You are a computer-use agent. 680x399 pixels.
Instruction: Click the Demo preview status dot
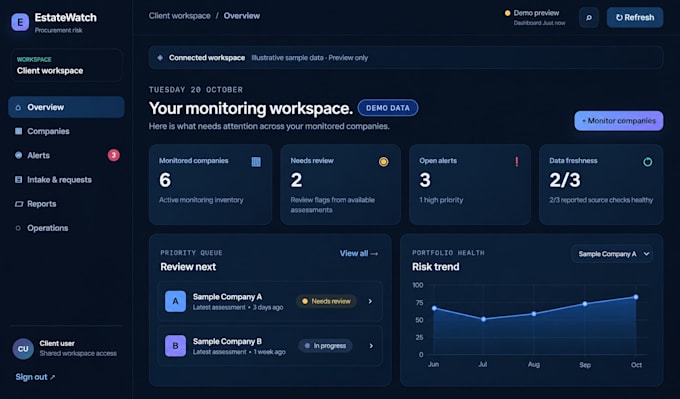[507, 13]
